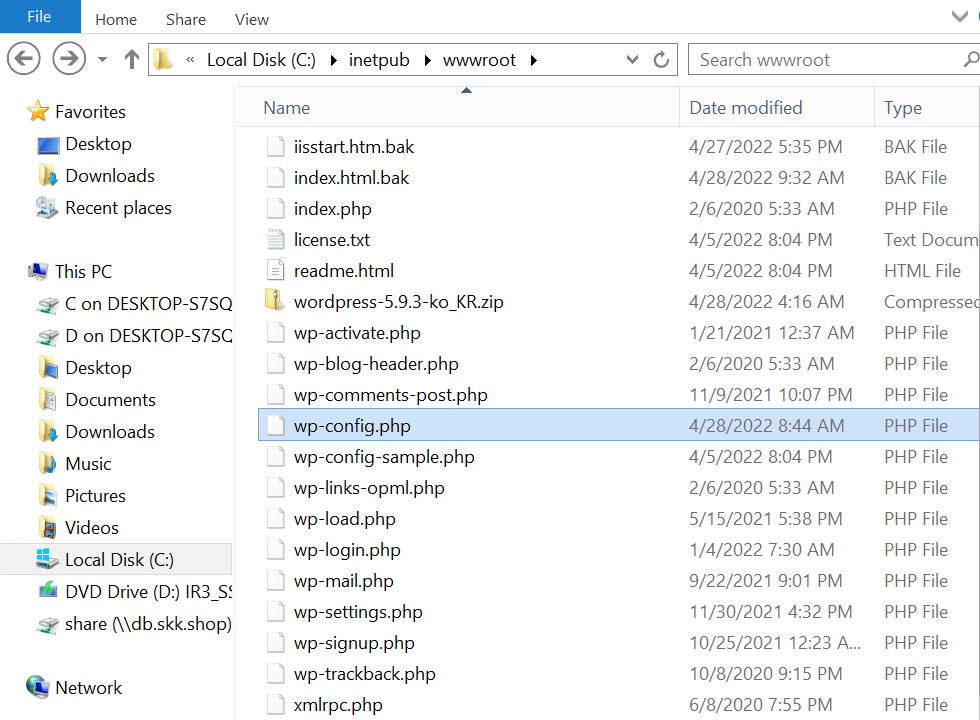The height and width of the screenshot is (720, 980).
Task: Select the Local Disk (C:) drive icon
Action: (47, 559)
